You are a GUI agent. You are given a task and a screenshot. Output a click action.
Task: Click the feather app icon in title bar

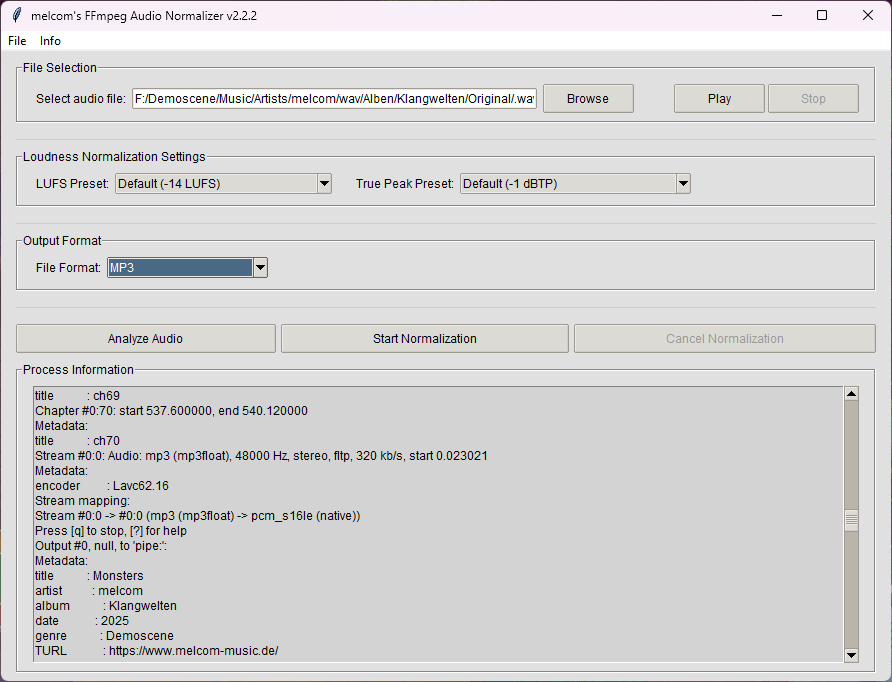[x=17, y=15]
